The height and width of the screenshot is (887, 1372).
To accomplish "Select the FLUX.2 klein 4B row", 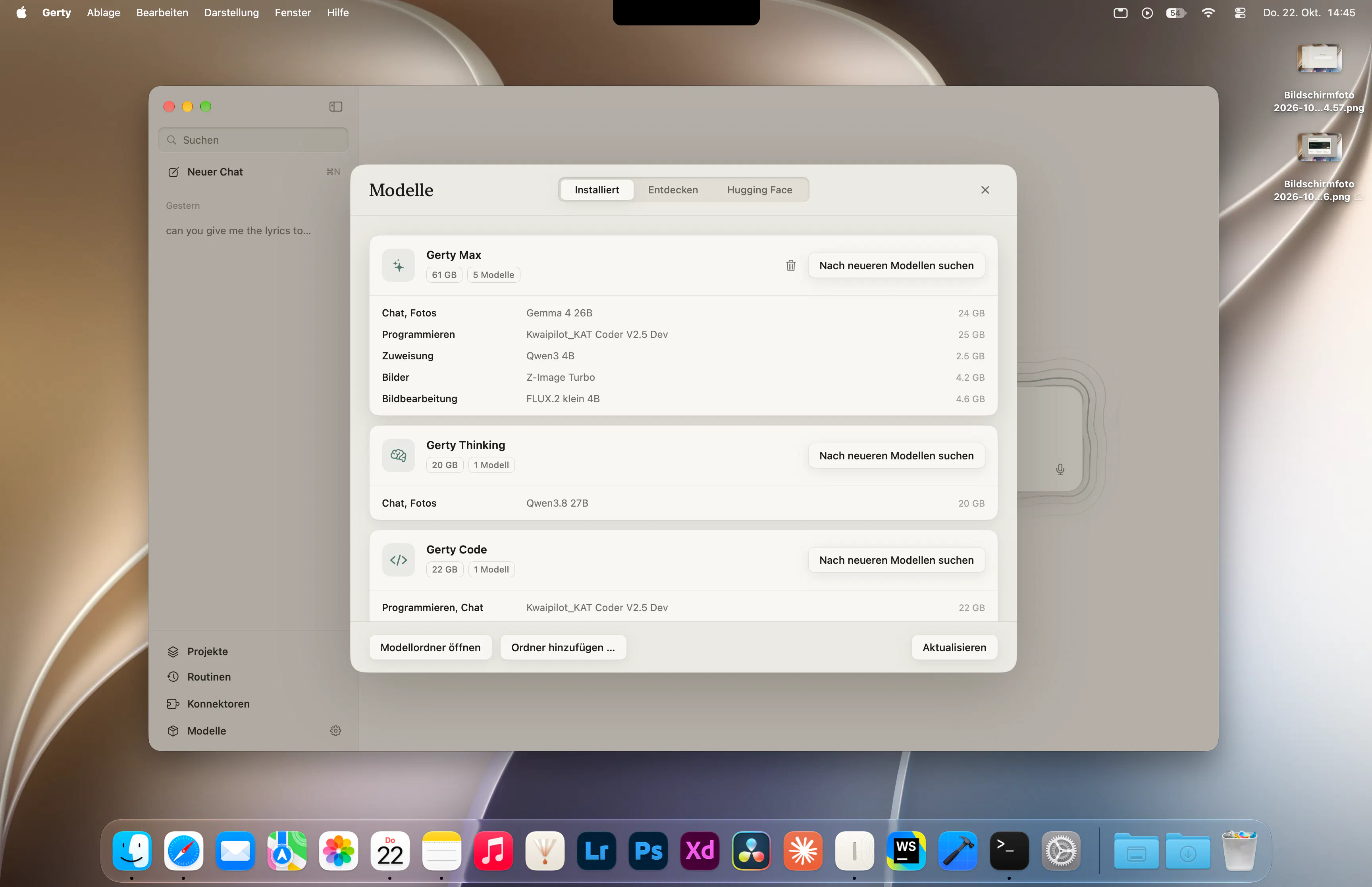I will pos(683,399).
